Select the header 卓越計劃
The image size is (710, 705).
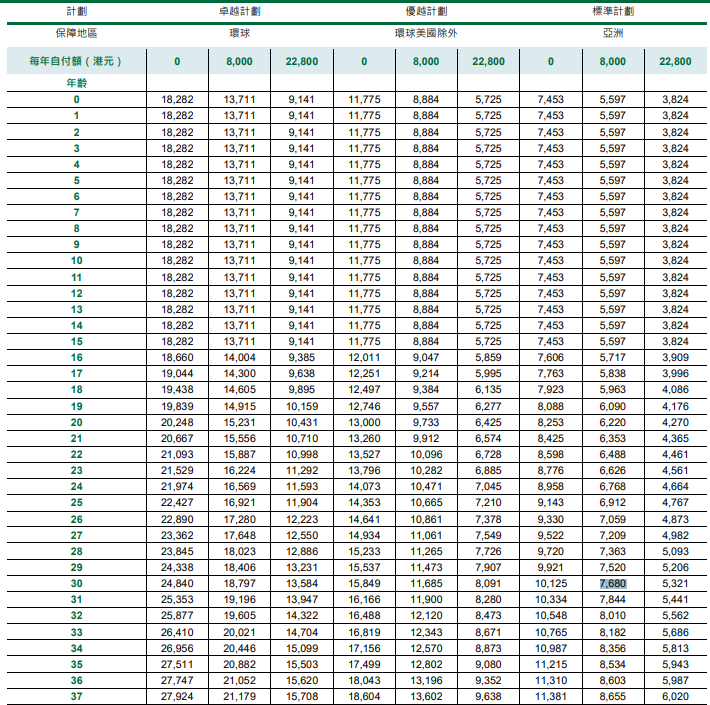pos(240,11)
